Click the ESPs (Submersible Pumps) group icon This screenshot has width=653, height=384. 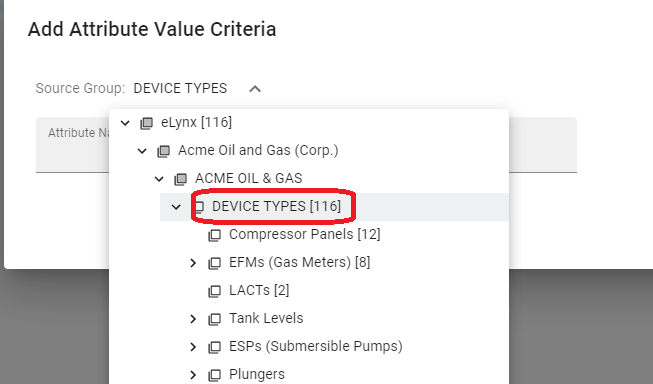214,347
